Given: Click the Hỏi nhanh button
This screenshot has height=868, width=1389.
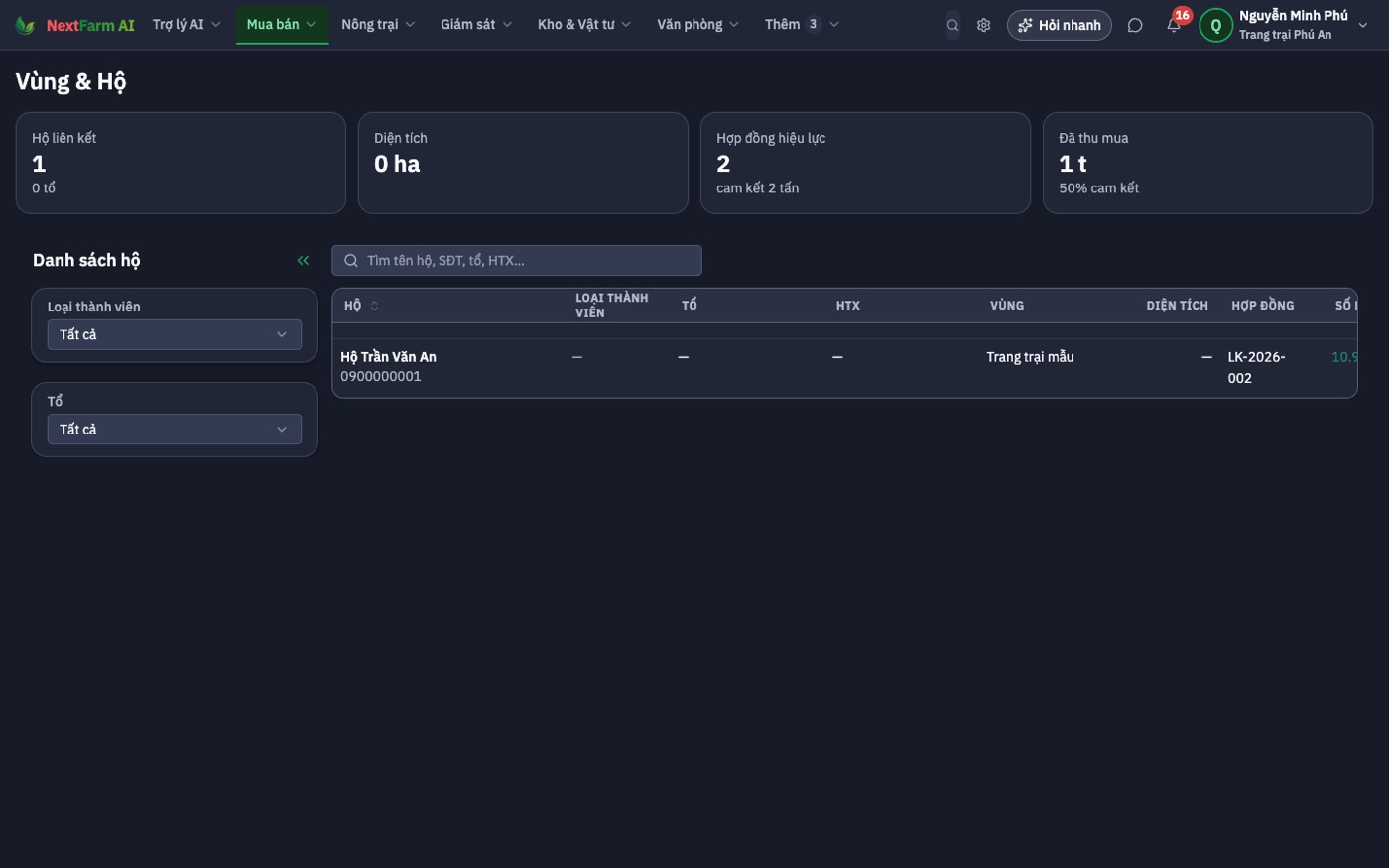Looking at the screenshot, I should (1059, 25).
